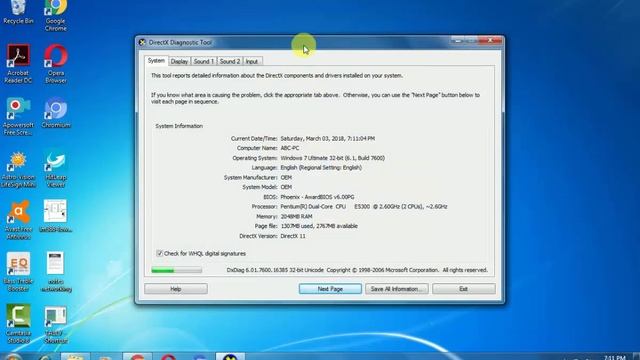Open the Sound 2 tab
The width and height of the screenshot is (640, 360).
pyautogui.click(x=230, y=61)
